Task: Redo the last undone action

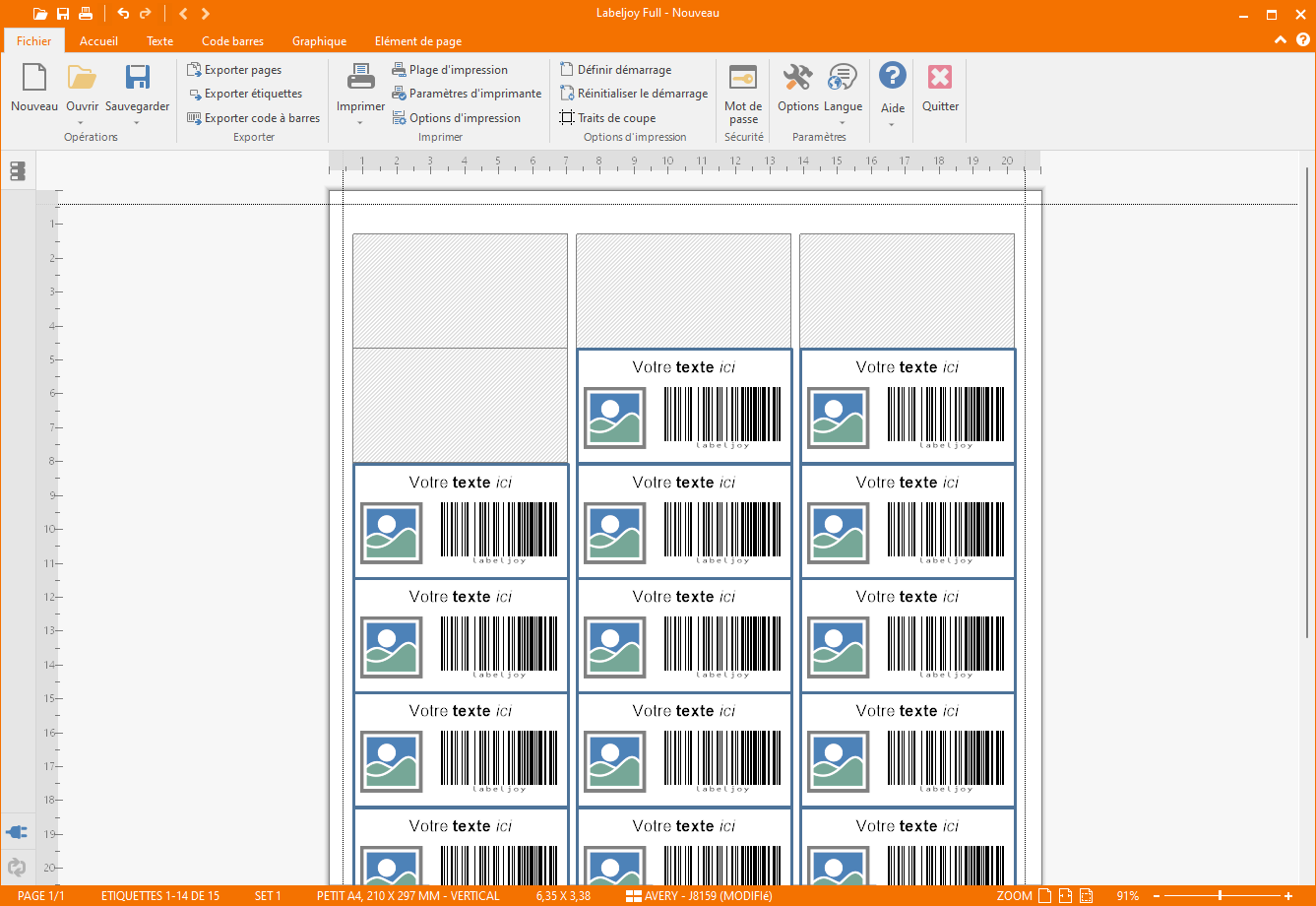Action: coord(146,14)
